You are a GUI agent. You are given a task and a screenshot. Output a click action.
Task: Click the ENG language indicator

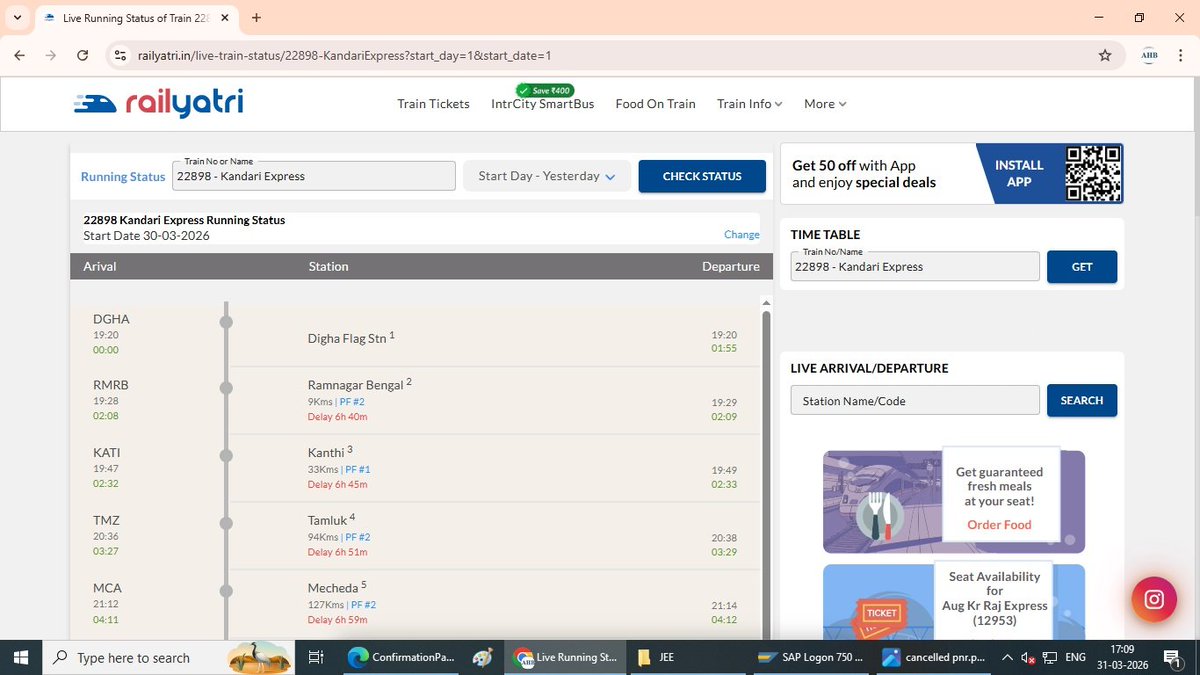tap(1076, 658)
